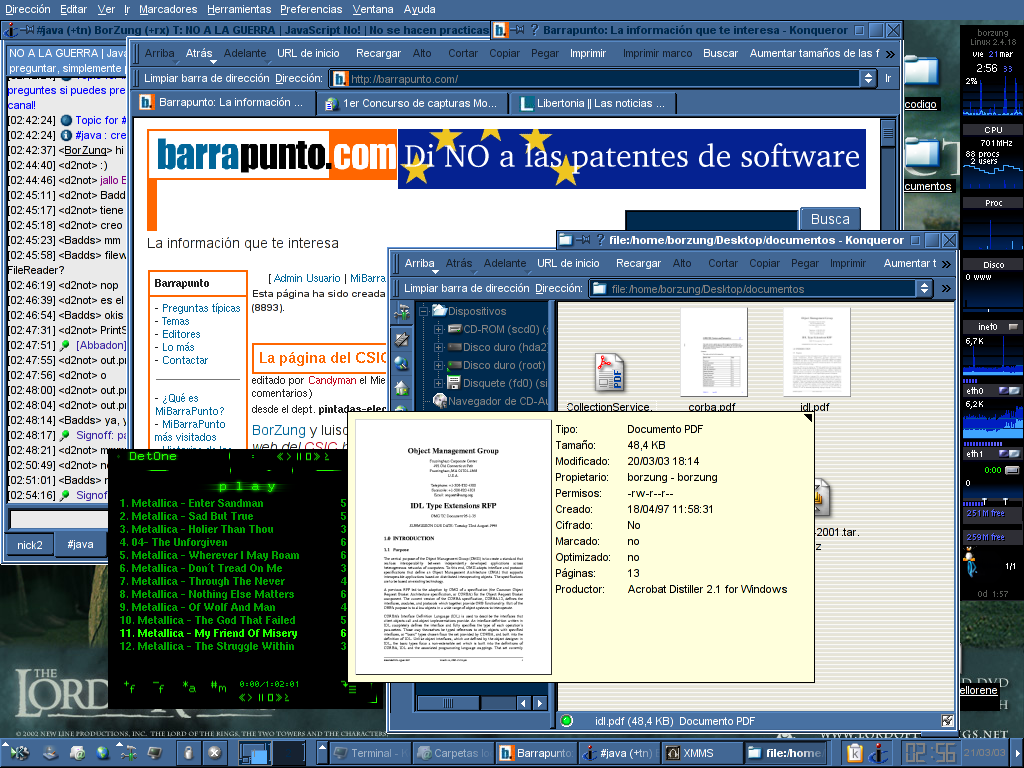Click the XMMS add file +f icon

coord(129,686)
